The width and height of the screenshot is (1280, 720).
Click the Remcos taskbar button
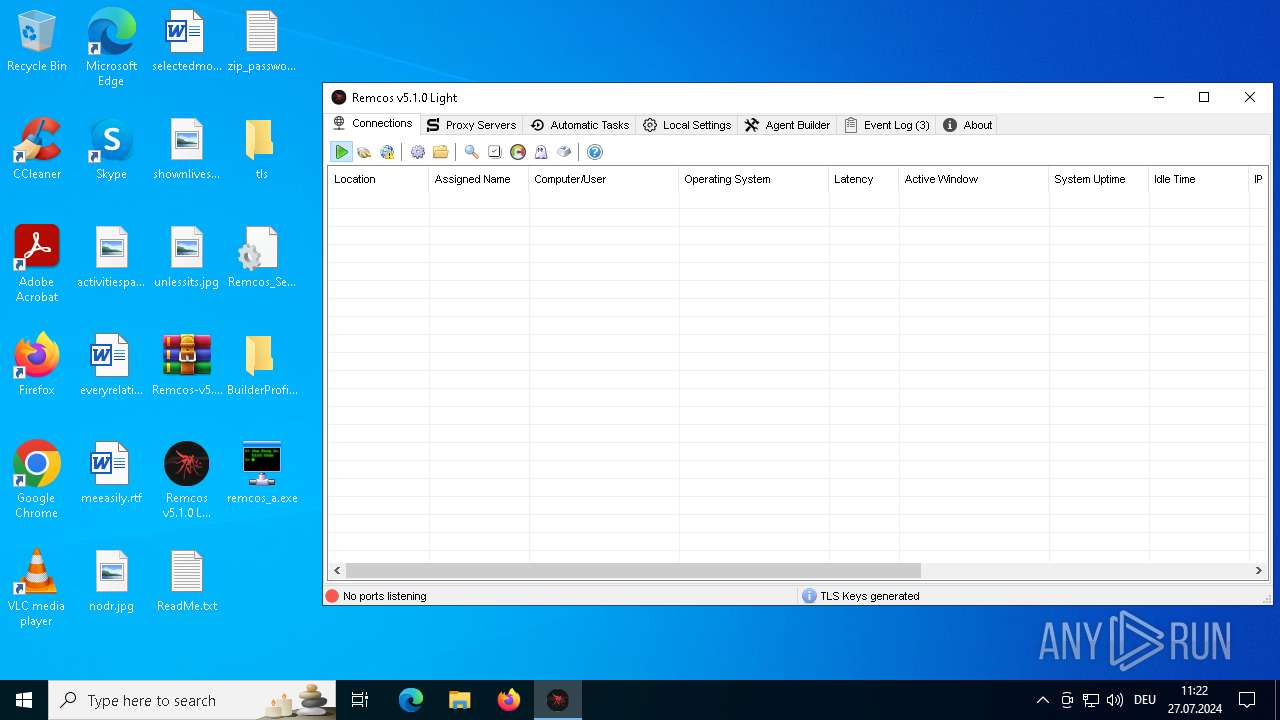tap(558, 700)
